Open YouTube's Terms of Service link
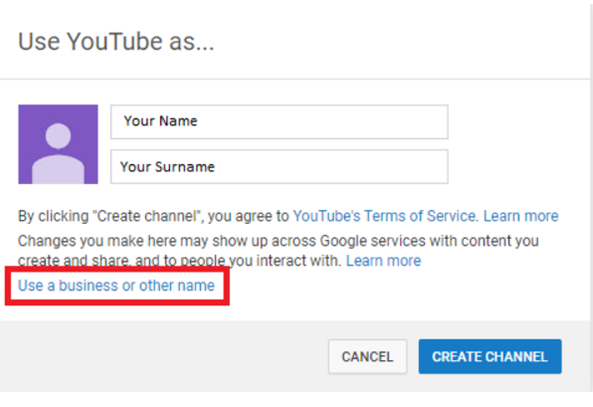 [x=385, y=216]
